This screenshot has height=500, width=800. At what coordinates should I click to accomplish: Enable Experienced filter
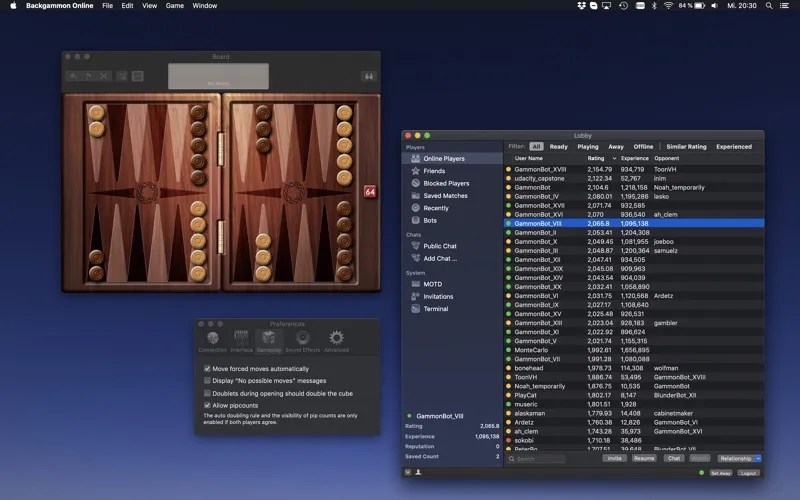734,146
